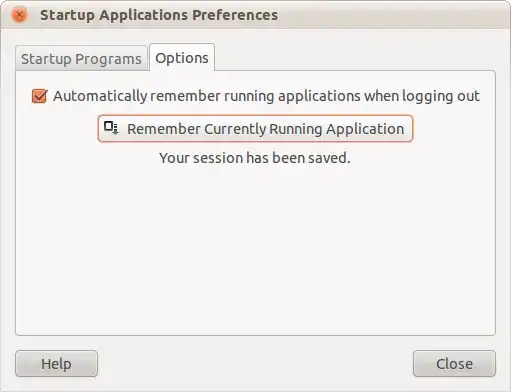
Task: Click the Help button label
Action: pyautogui.click(x=56, y=364)
